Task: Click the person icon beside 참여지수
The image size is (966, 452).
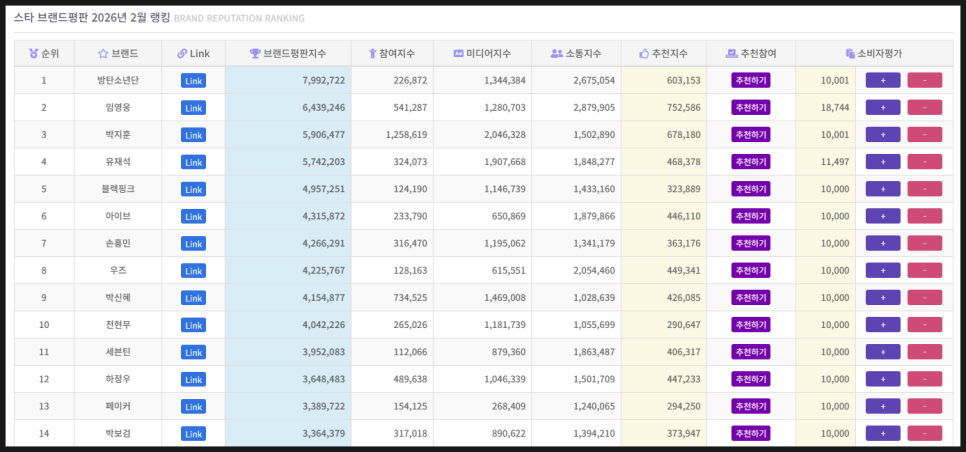Action: pyautogui.click(x=372, y=54)
